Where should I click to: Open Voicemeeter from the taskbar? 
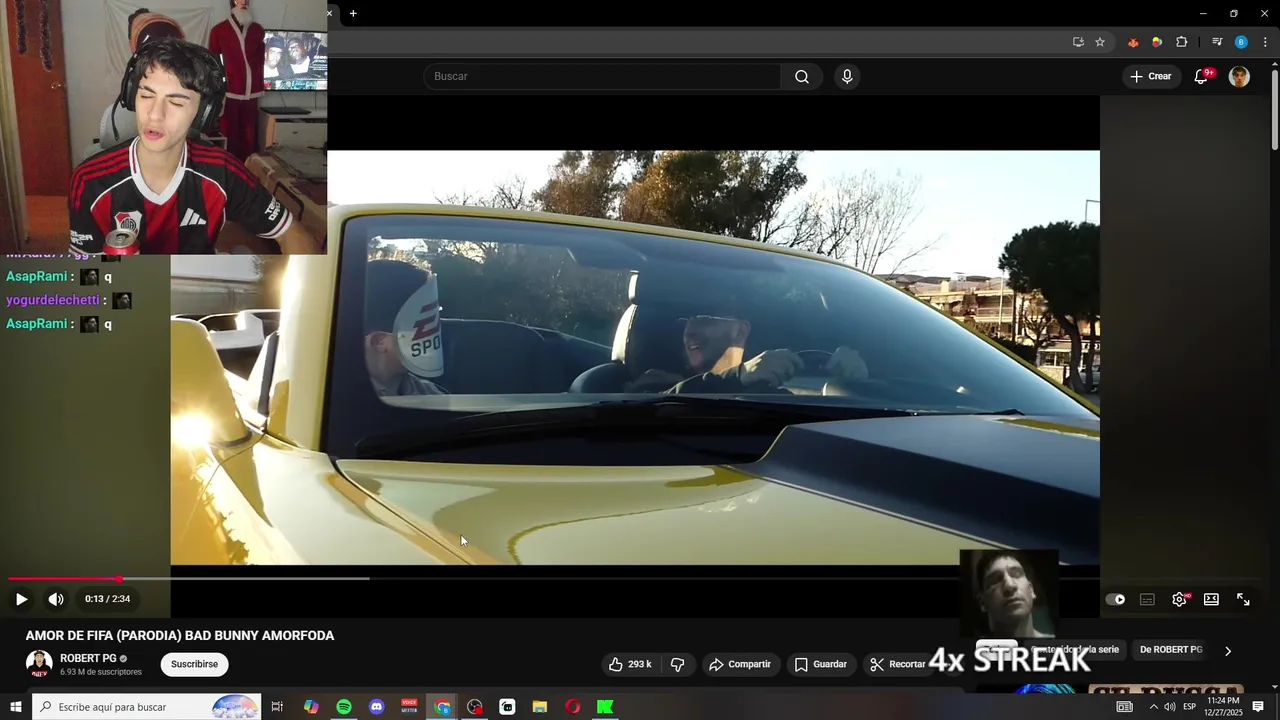(409, 707)
